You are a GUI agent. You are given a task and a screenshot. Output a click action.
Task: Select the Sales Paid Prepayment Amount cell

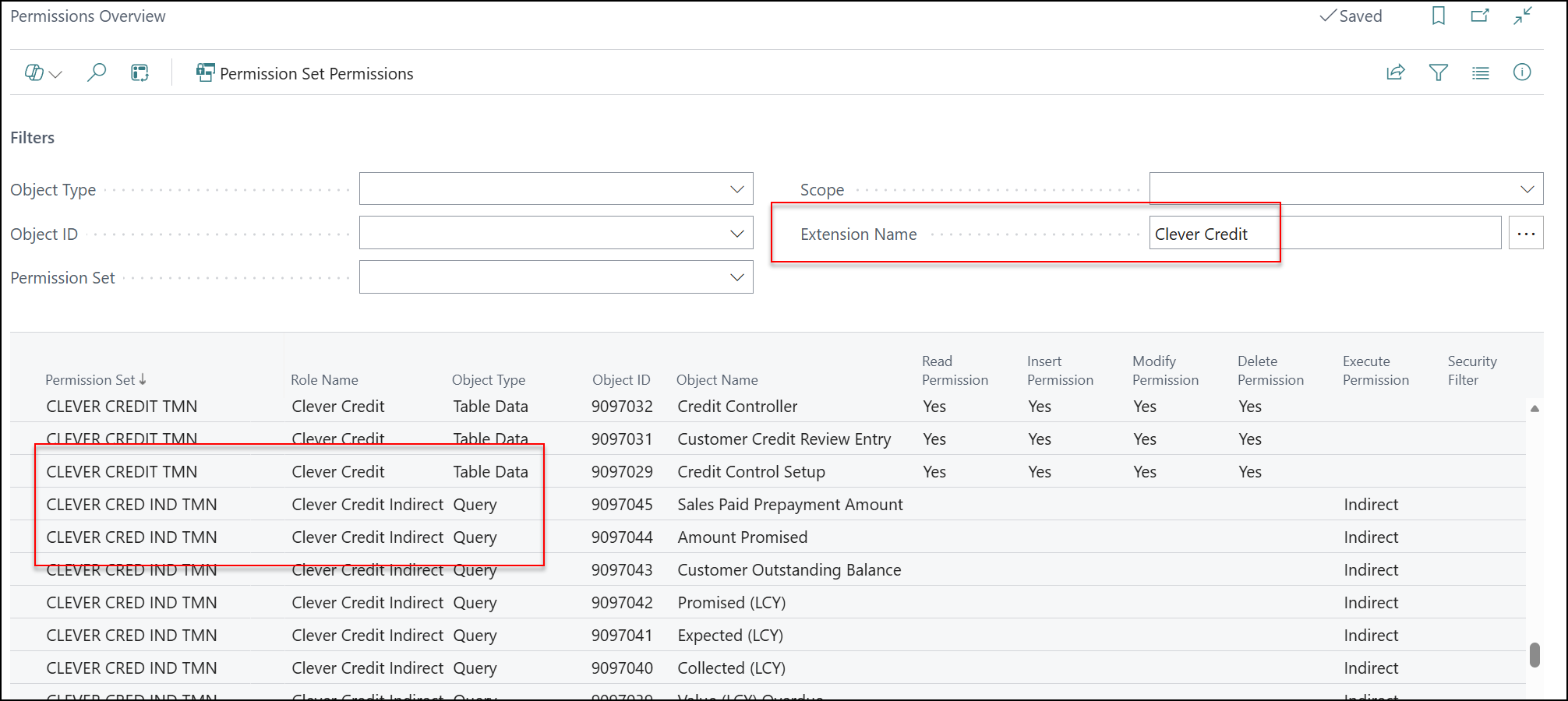click(790, 504)
